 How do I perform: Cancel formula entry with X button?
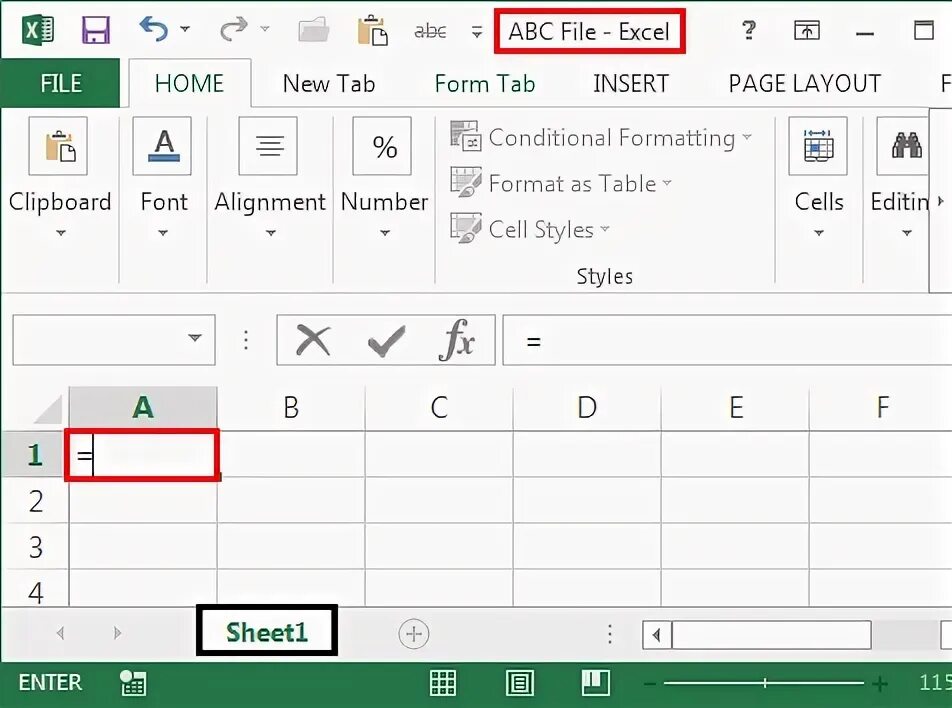click(313, 340)
